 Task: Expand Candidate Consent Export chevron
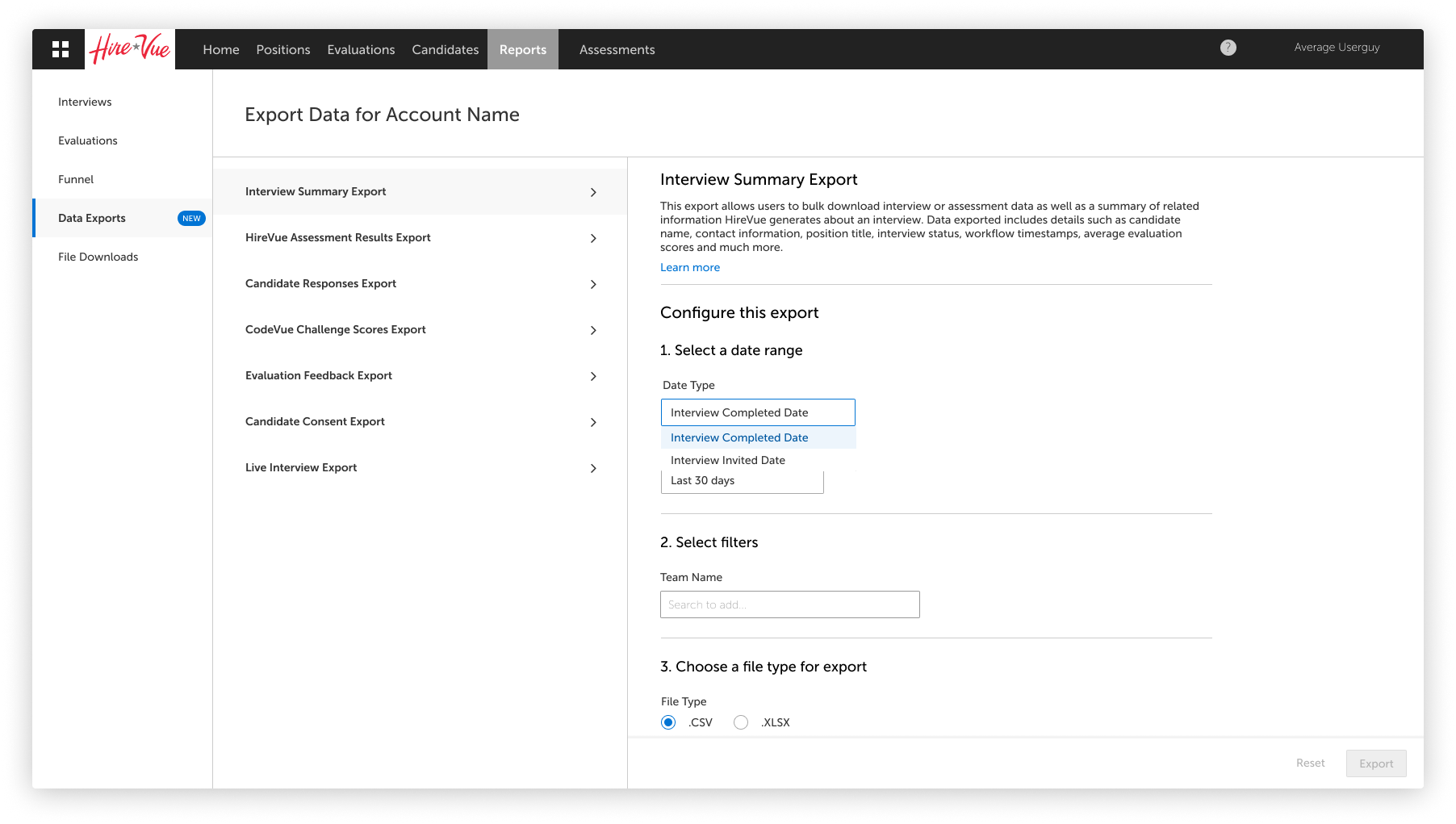pos(593,422)
